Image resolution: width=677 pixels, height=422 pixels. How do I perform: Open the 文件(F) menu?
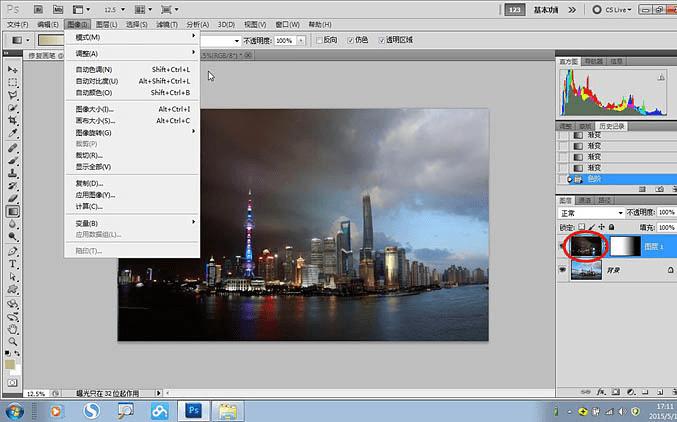click(18, 25)
